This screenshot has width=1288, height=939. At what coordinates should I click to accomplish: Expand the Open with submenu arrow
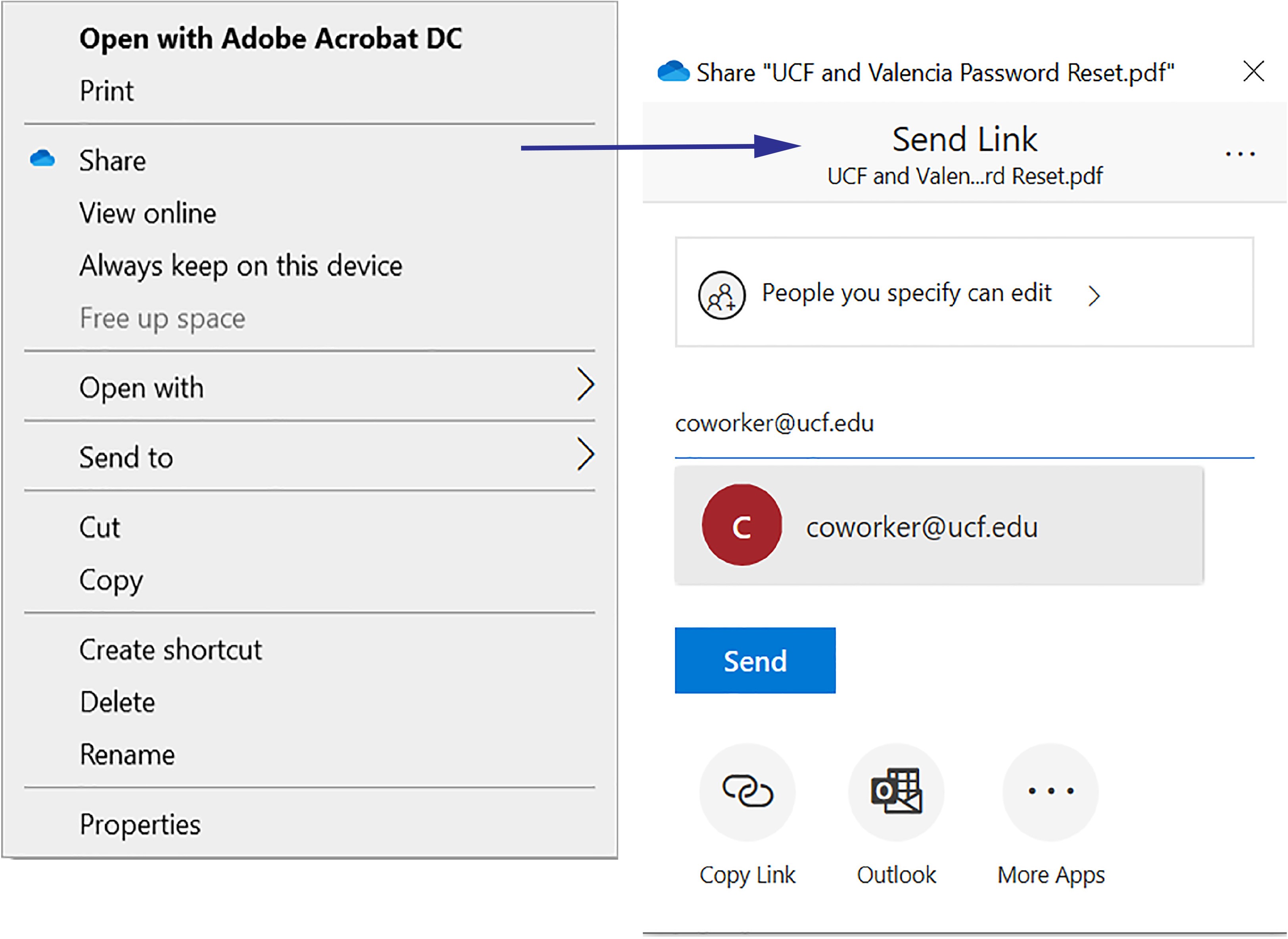[585, 385]
